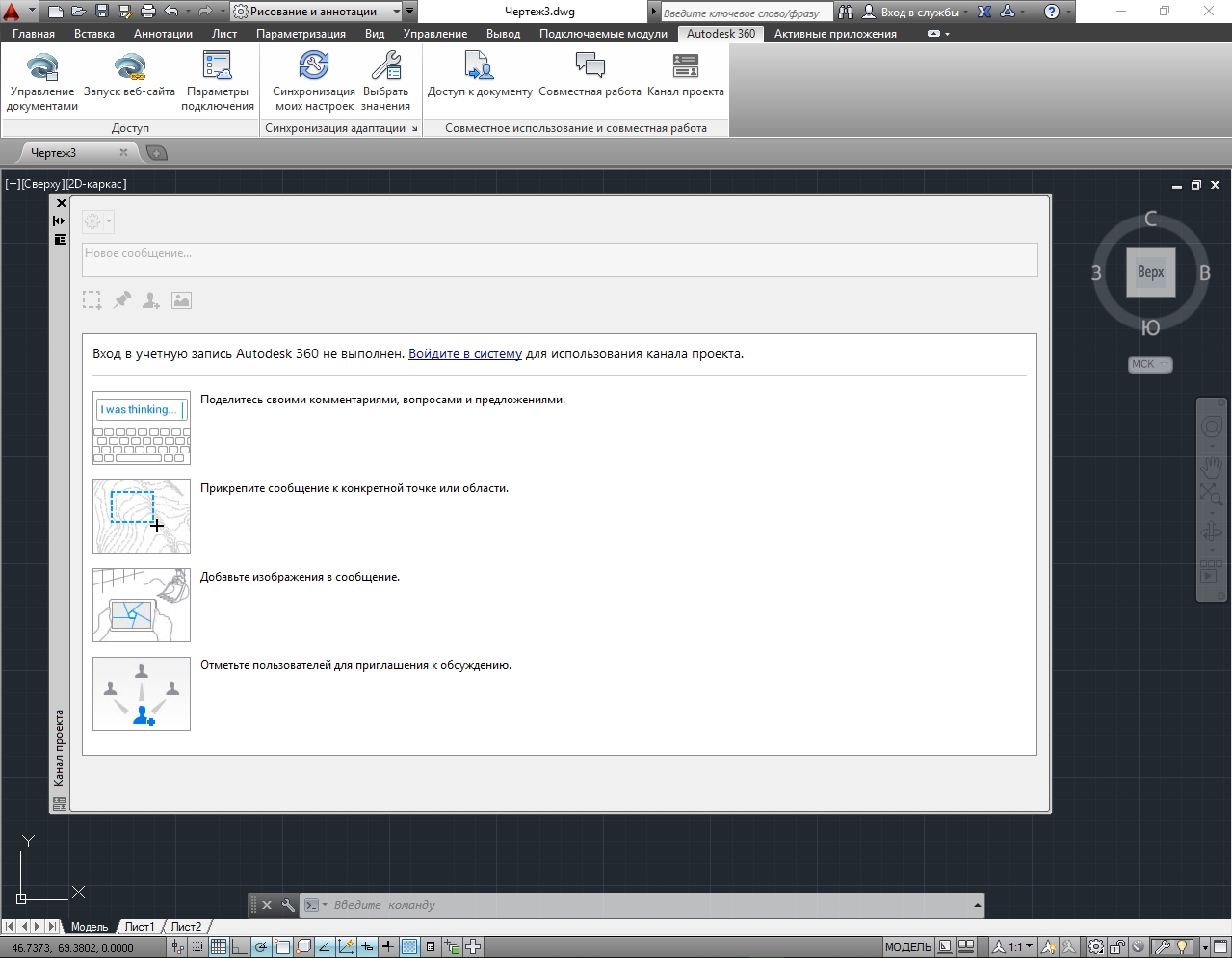Undo the last action via the arrow icon
Image resolution: width=1232 pixels, height=958 pixels.
pyautogui.click(x=171, y=12)
